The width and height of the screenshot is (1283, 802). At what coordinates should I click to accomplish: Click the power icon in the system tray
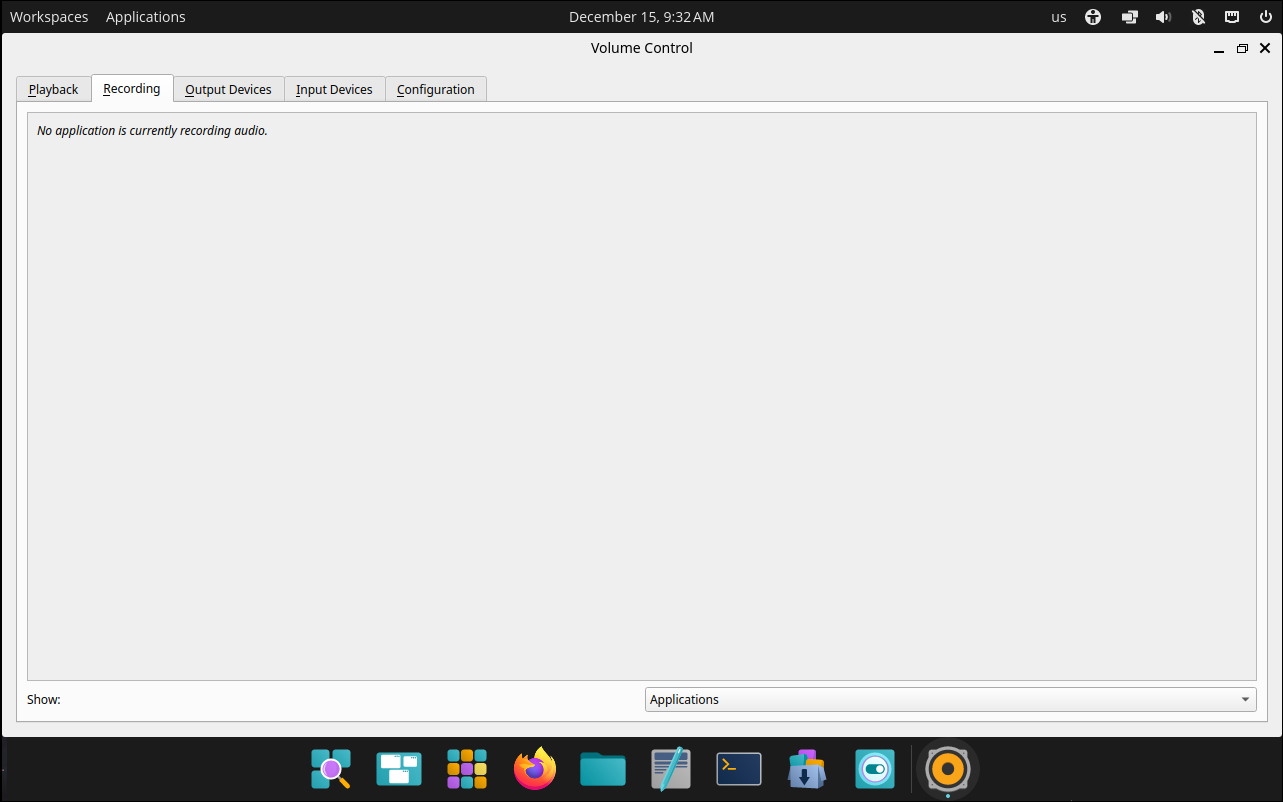pyautogui.click(x=1265, y=16)
